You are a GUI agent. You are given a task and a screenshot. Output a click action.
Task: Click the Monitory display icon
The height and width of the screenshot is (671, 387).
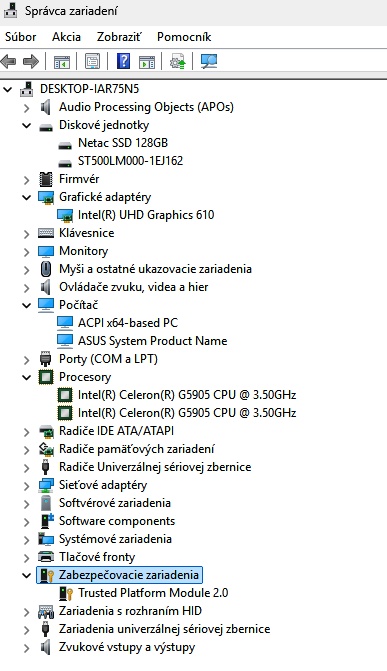(46, 251)
